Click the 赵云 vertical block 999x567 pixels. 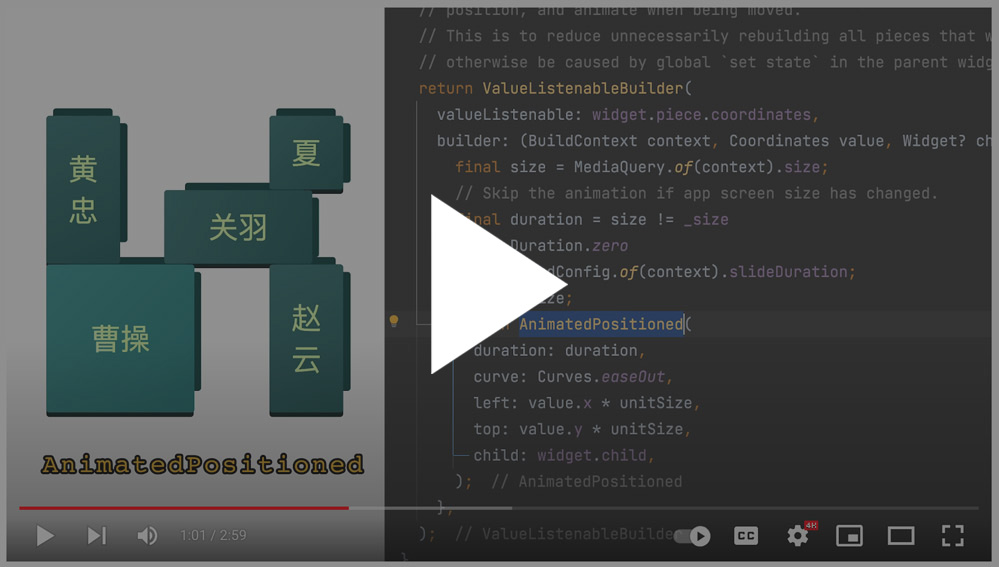click(x=306, y=339)
